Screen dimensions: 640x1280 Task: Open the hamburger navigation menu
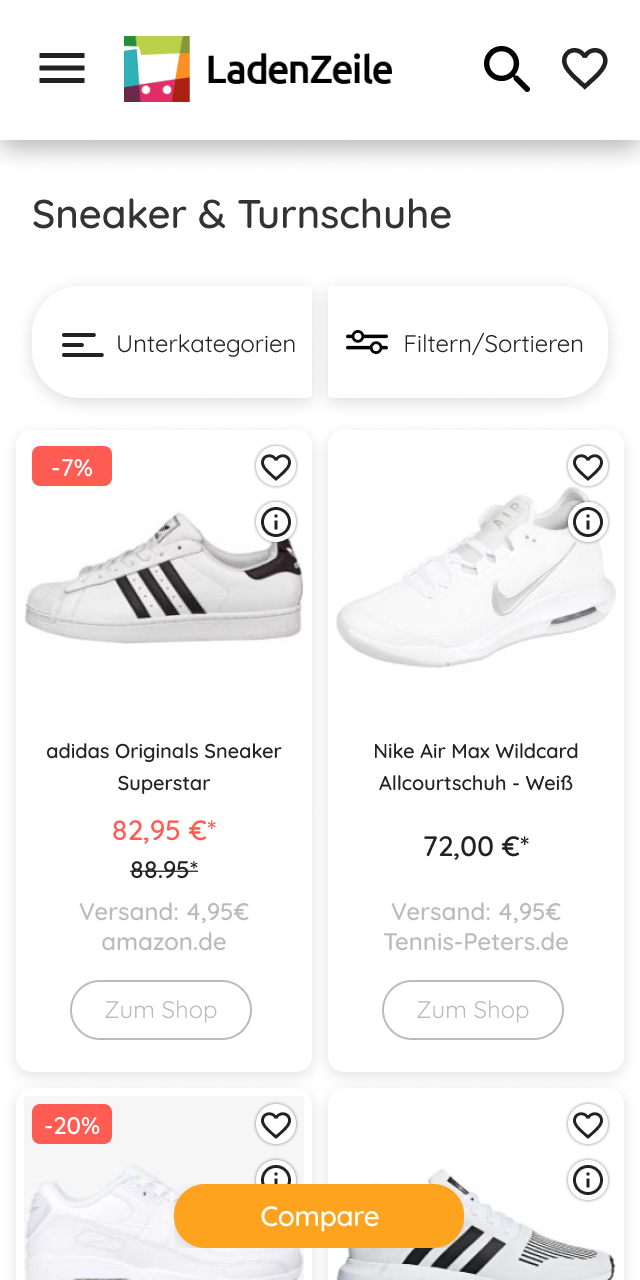[62, 69]
